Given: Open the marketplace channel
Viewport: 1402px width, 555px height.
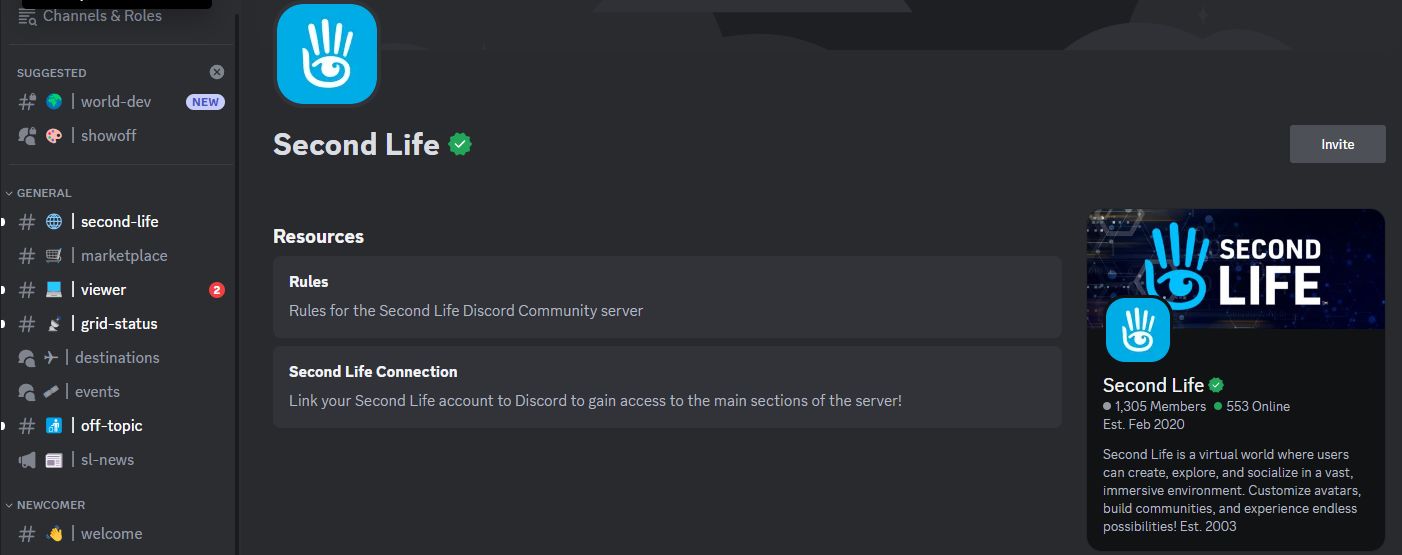Looking at the screenshot, I should pyautogui.click(x=124, y=256).
